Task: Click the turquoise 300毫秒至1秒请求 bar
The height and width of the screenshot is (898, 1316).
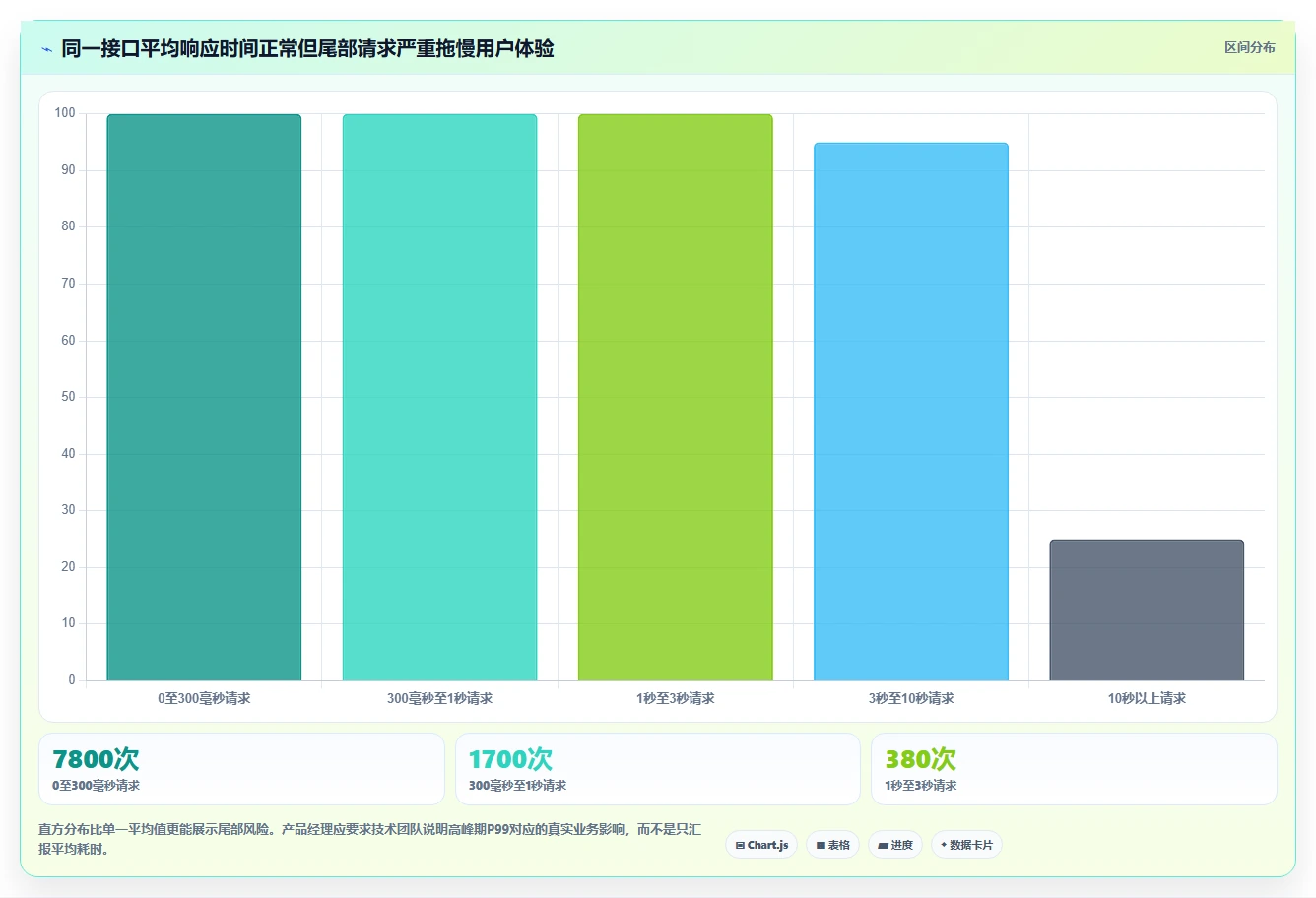Action: coord(439,397)
